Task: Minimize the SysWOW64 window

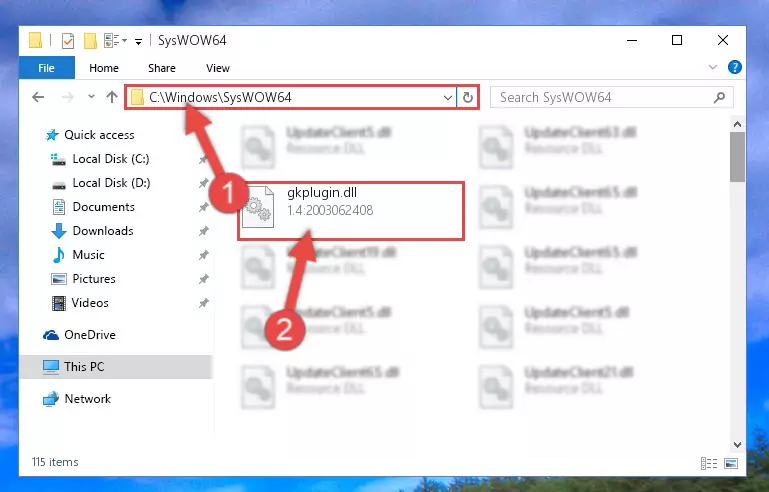Action: pyautogui.click(x=632, y=40)
